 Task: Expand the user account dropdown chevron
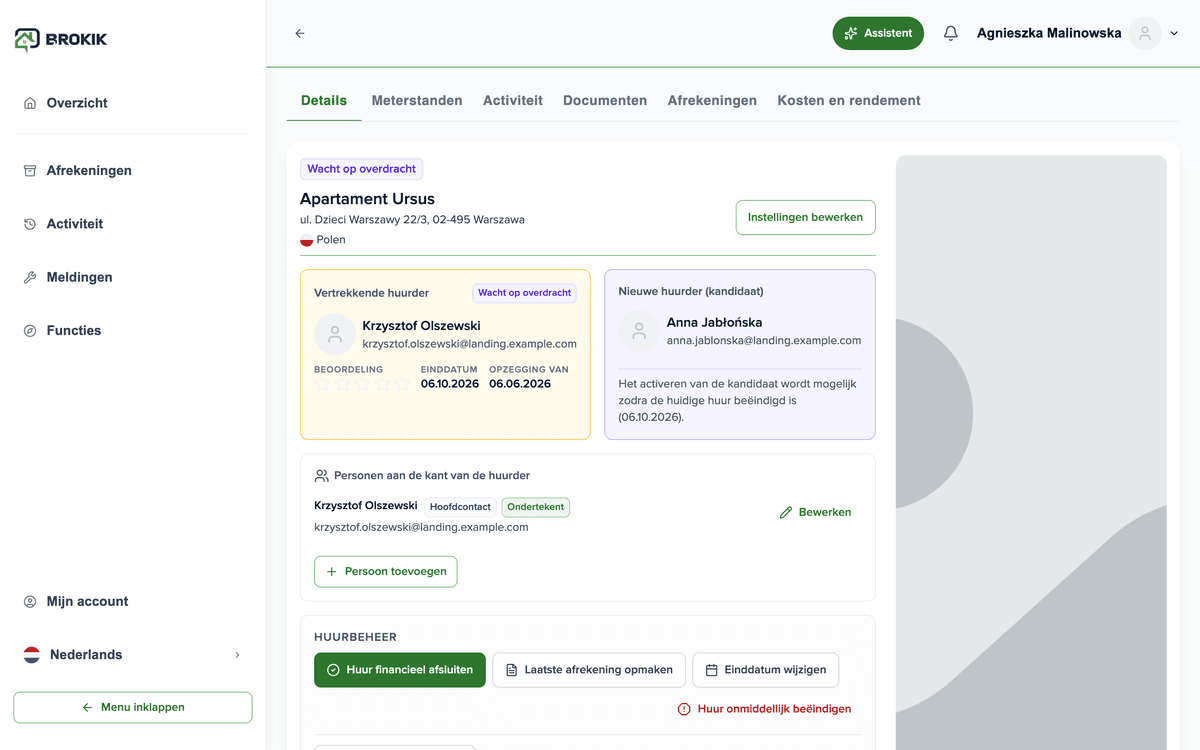[x=1175, y=33]
